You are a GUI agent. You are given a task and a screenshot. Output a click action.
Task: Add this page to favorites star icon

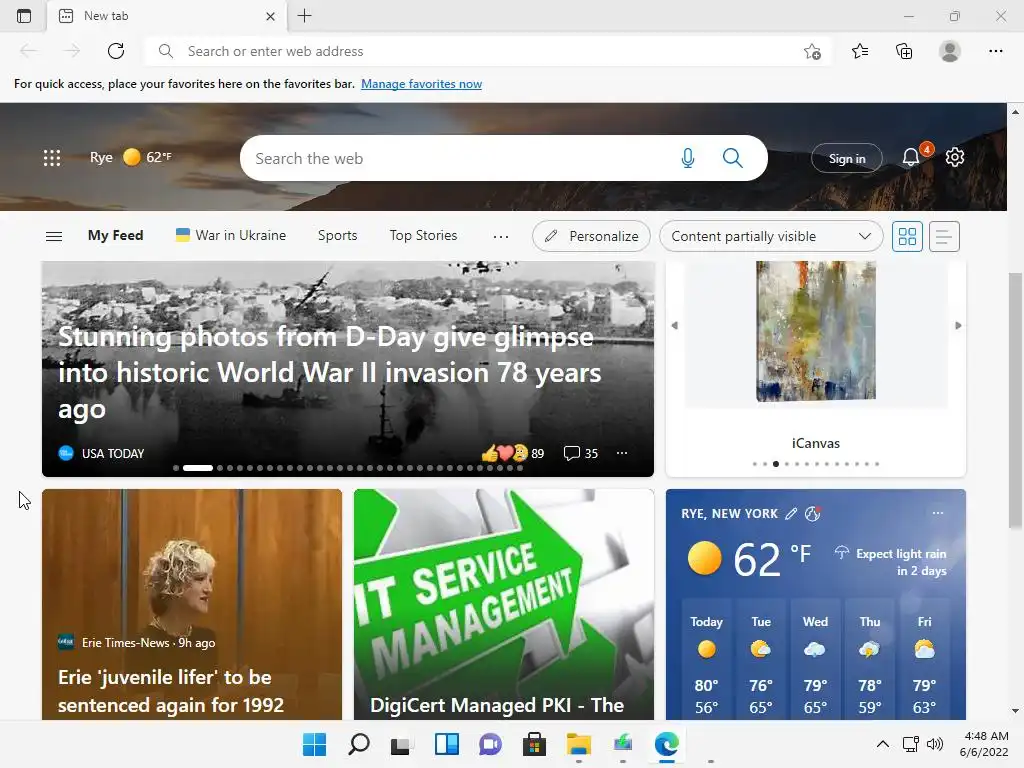tap(812, 51)
